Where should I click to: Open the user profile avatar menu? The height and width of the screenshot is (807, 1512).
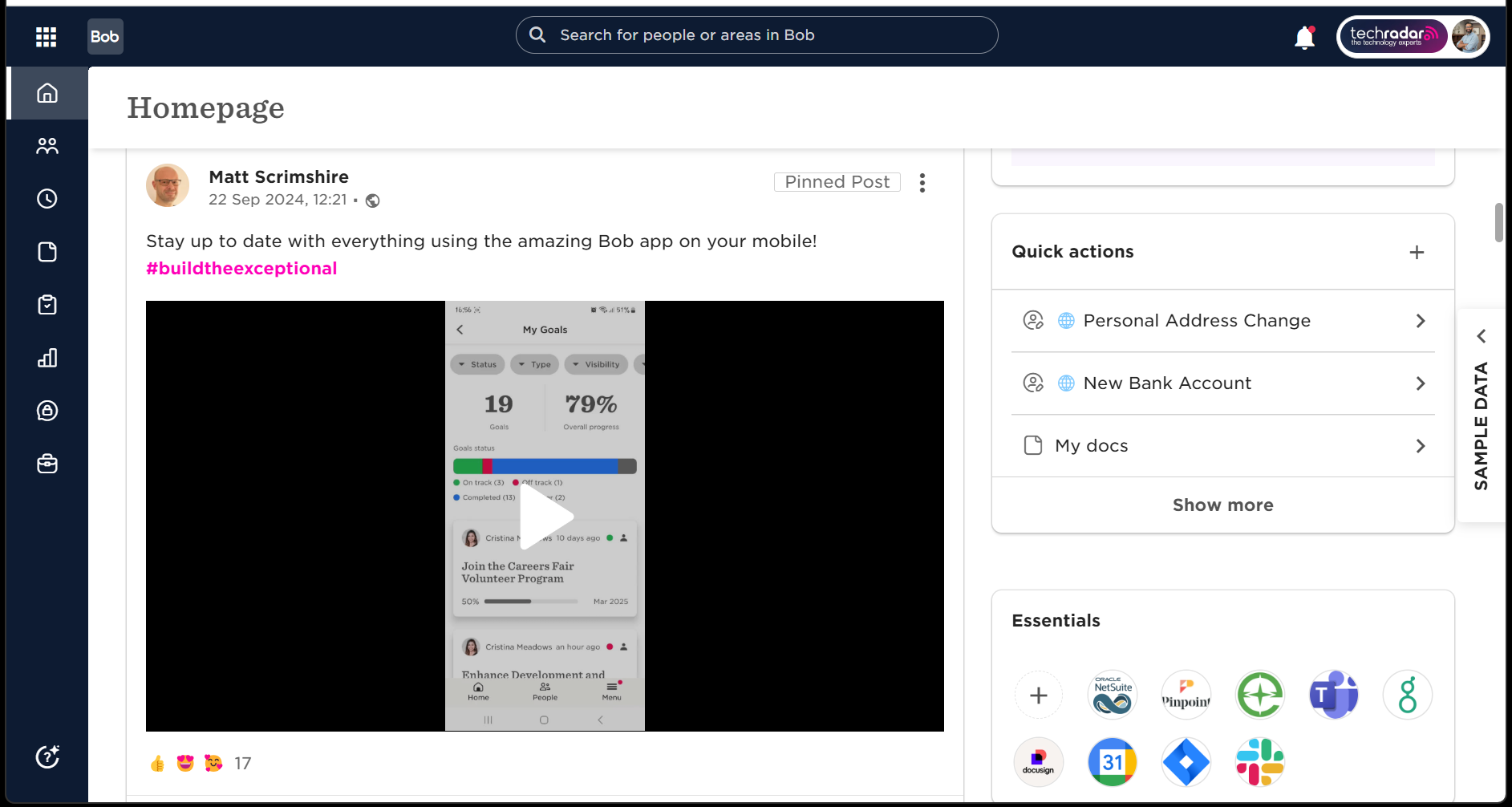[1469, 36]
